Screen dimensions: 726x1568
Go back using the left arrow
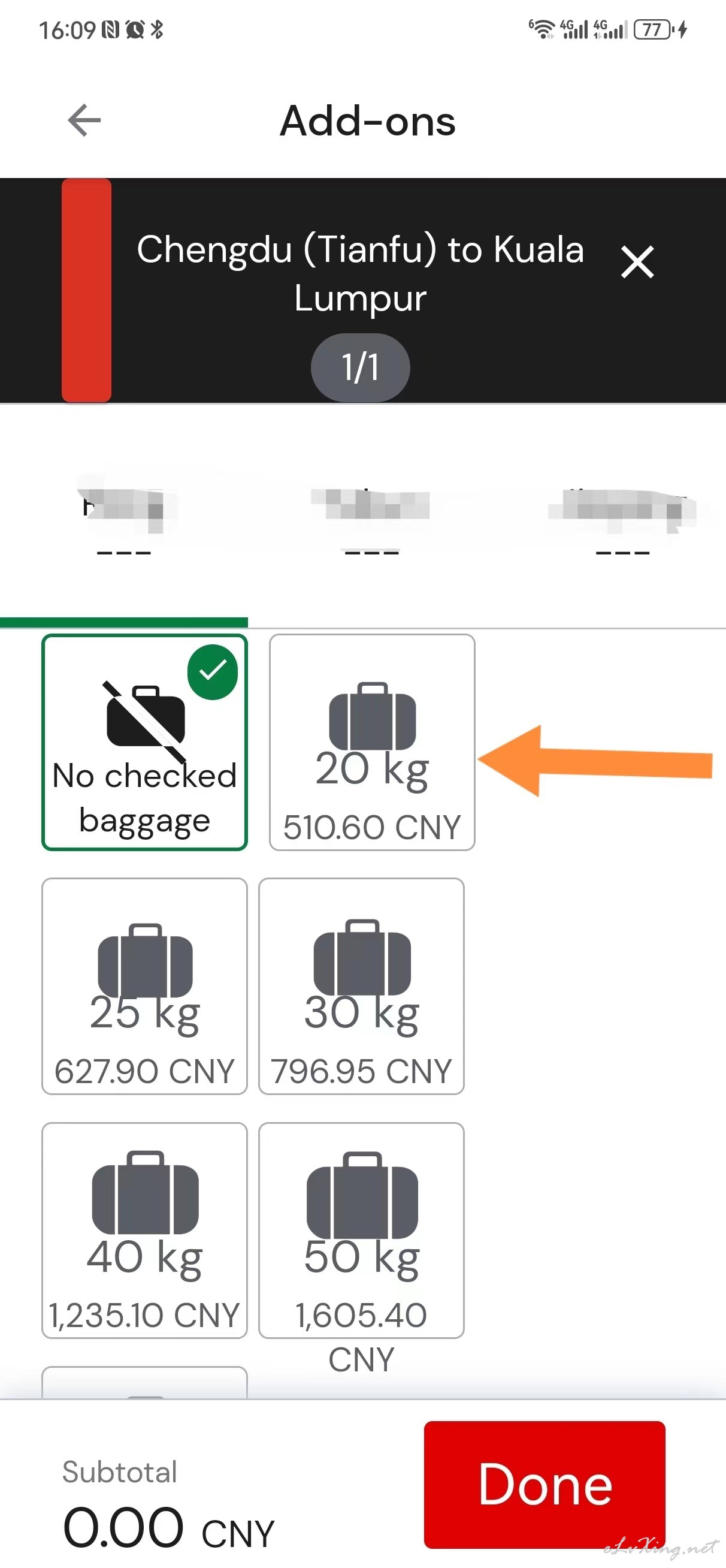point(84,120)
